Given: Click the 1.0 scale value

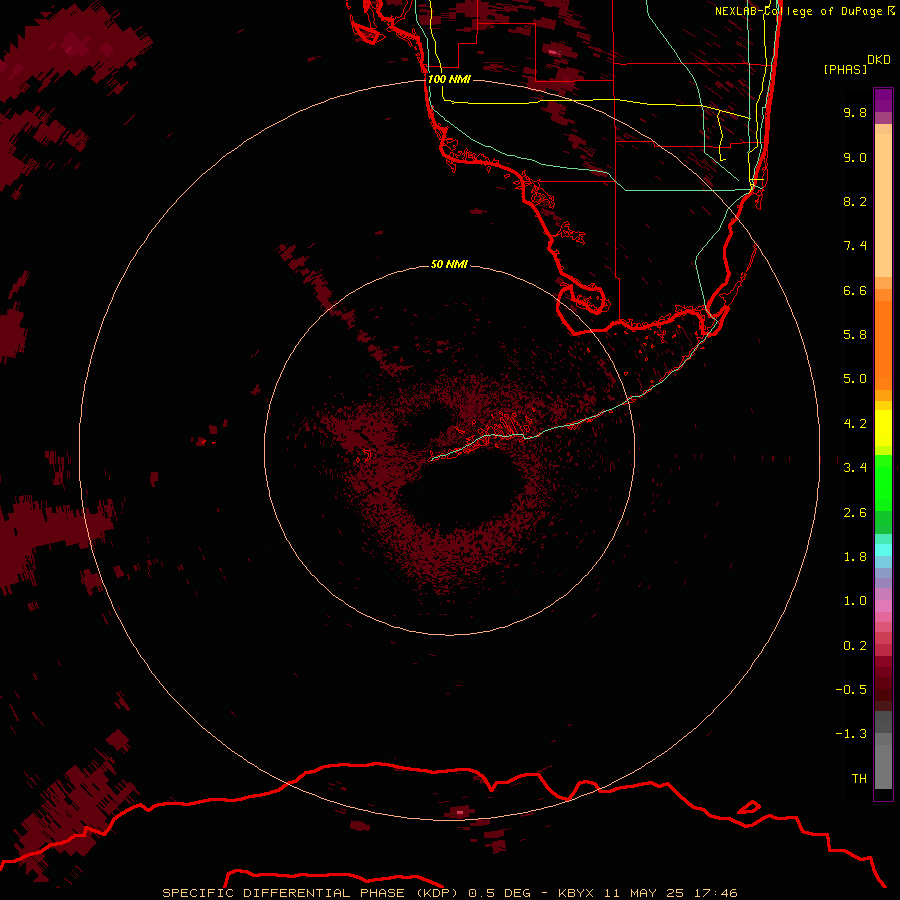Looking at the screenshot, I should [855, 601].
